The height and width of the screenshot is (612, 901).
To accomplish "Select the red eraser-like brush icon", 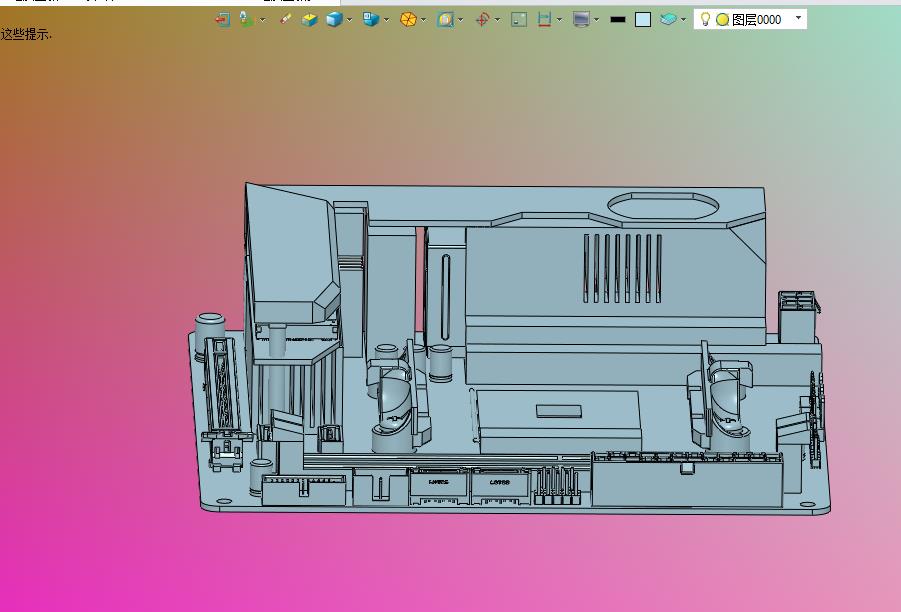I will 285,20.
